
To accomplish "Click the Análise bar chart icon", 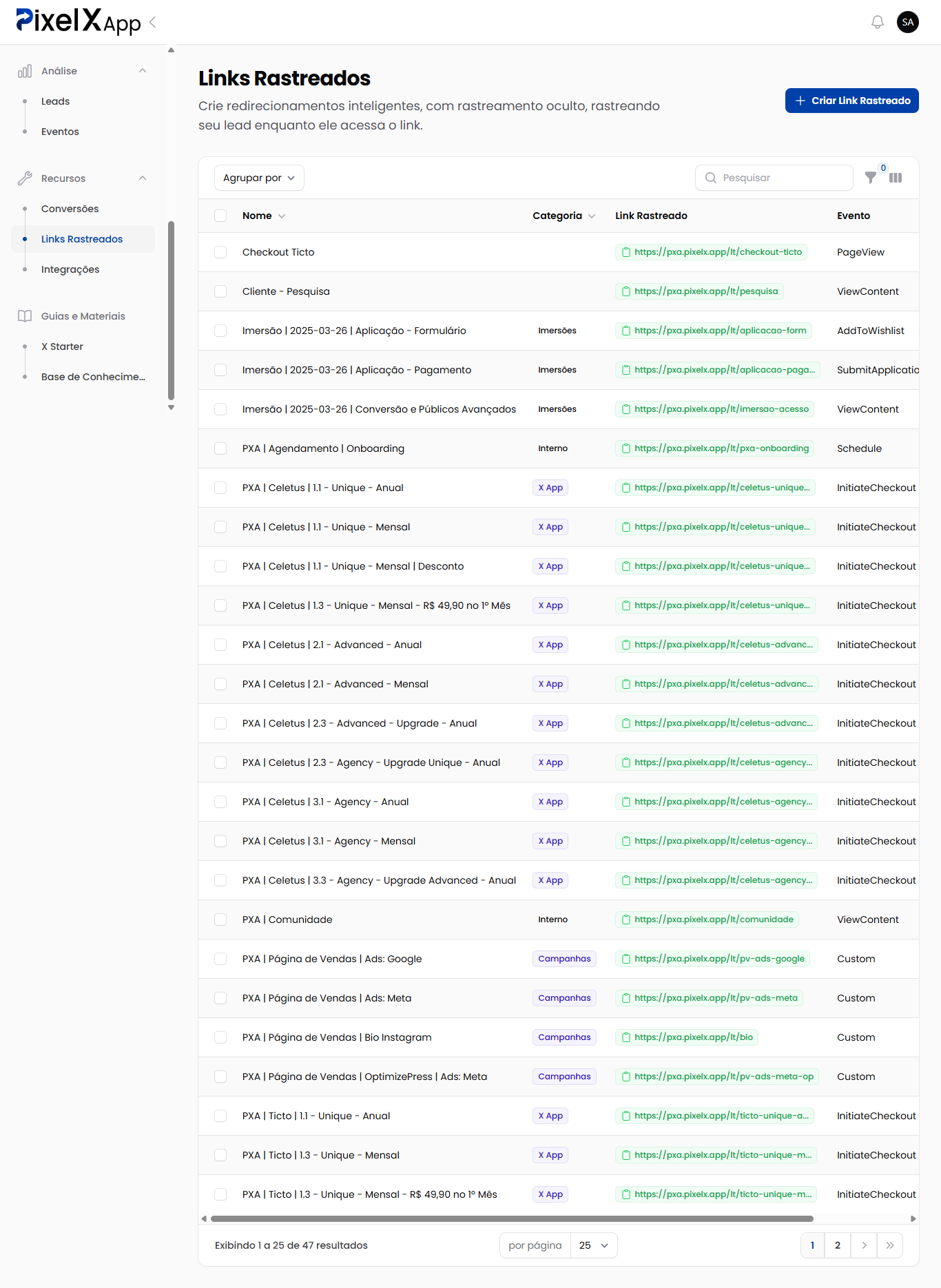I will pyautogui.click(x=25, y=71).
